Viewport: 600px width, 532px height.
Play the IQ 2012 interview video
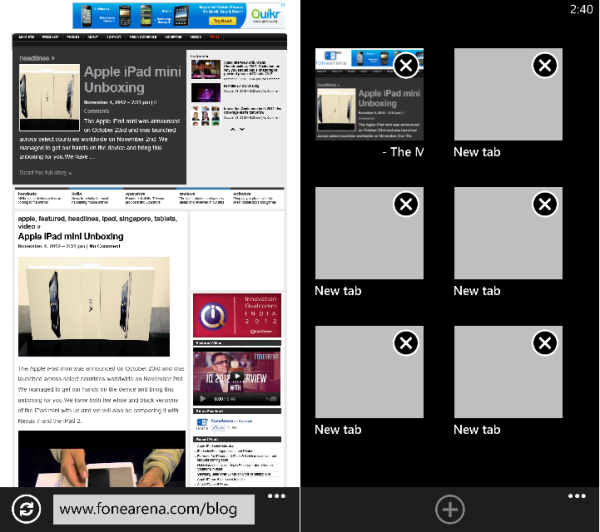[x=237, y=376]
